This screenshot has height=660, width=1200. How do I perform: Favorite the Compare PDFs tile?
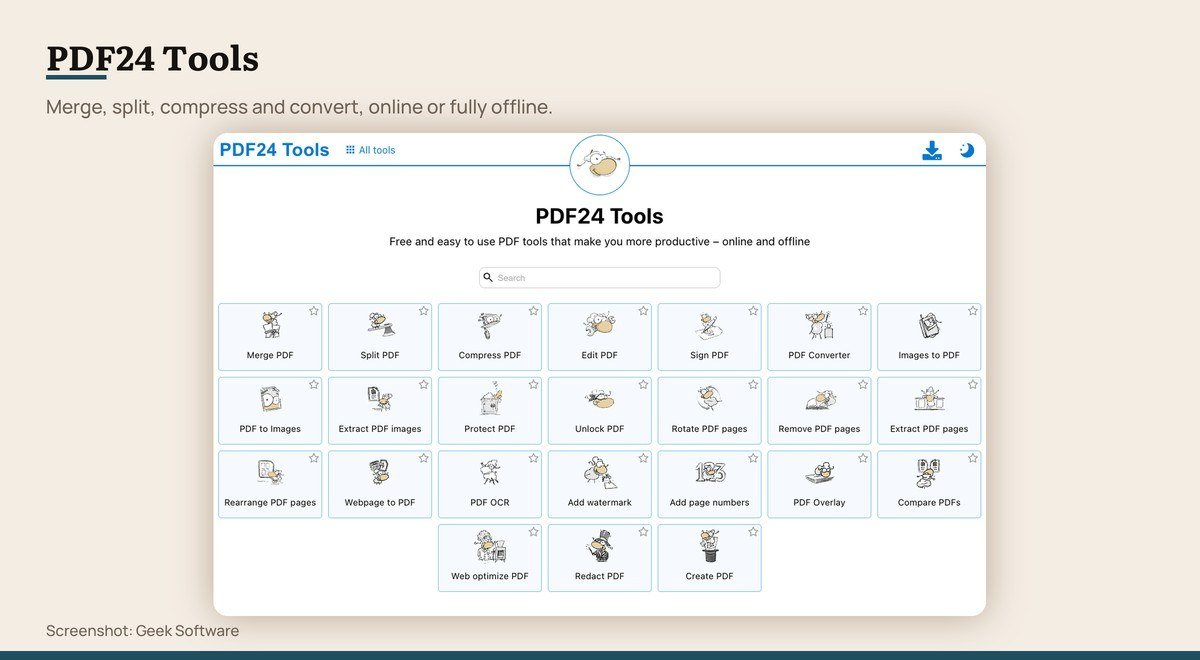pyautogui.click(x=973, y=458)
